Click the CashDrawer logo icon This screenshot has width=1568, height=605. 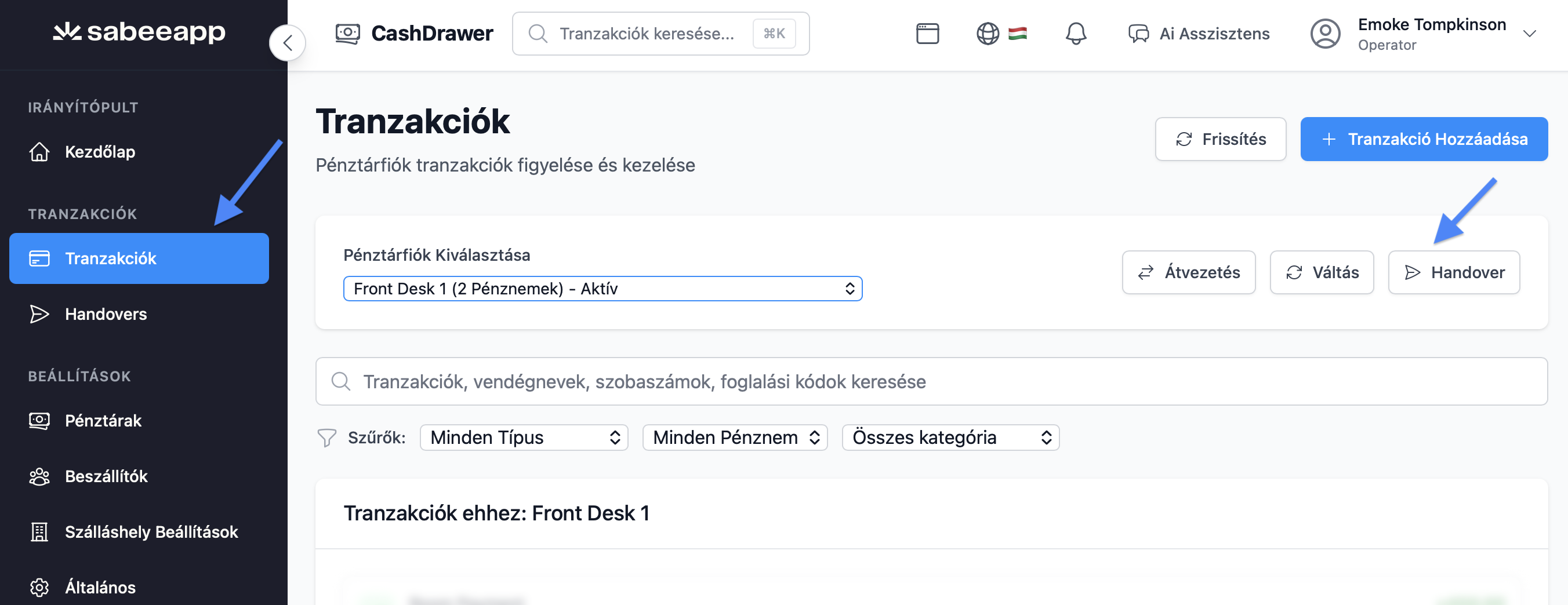coord(347,34)
